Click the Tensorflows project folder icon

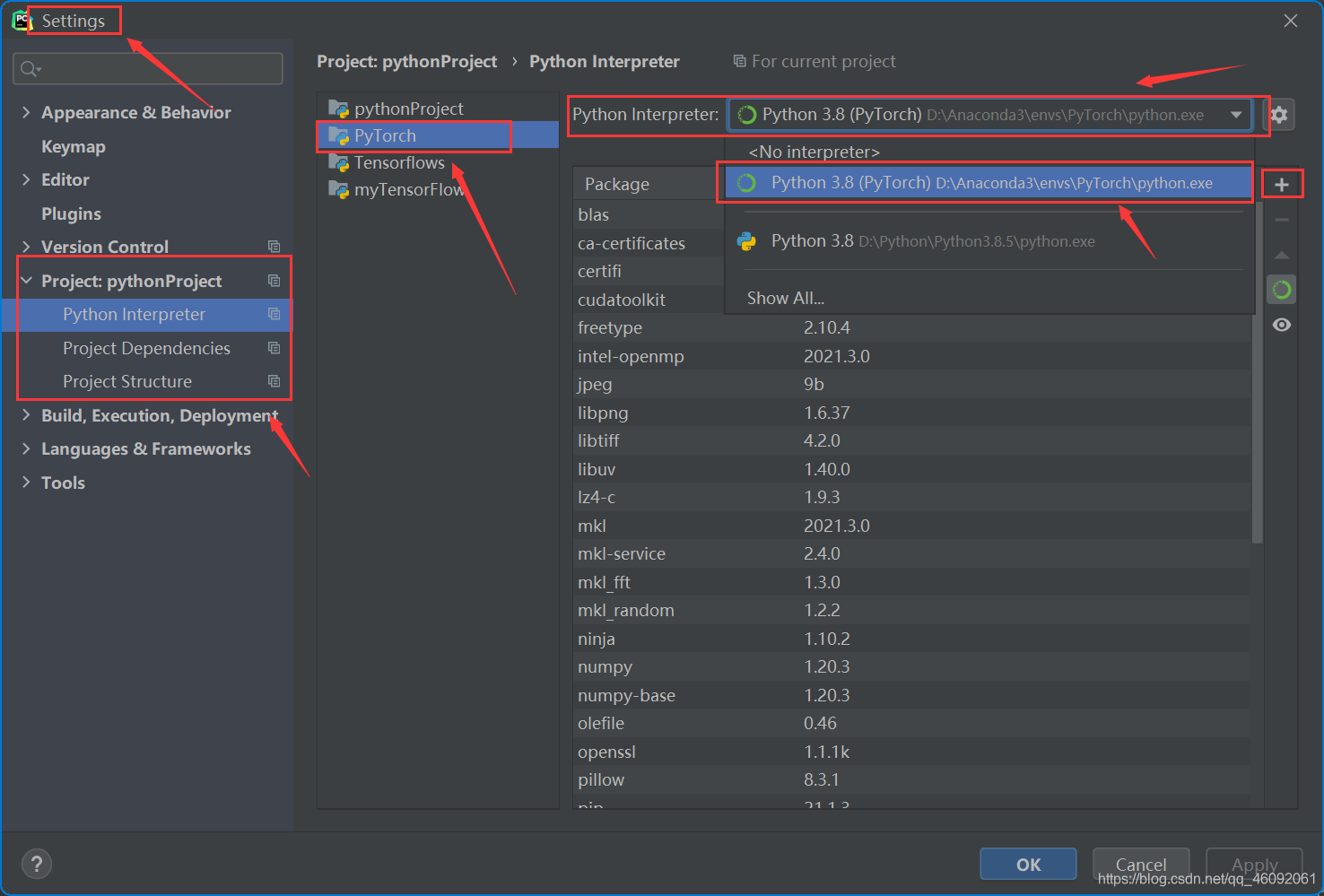pyautogui.click(x=338, y=162)
